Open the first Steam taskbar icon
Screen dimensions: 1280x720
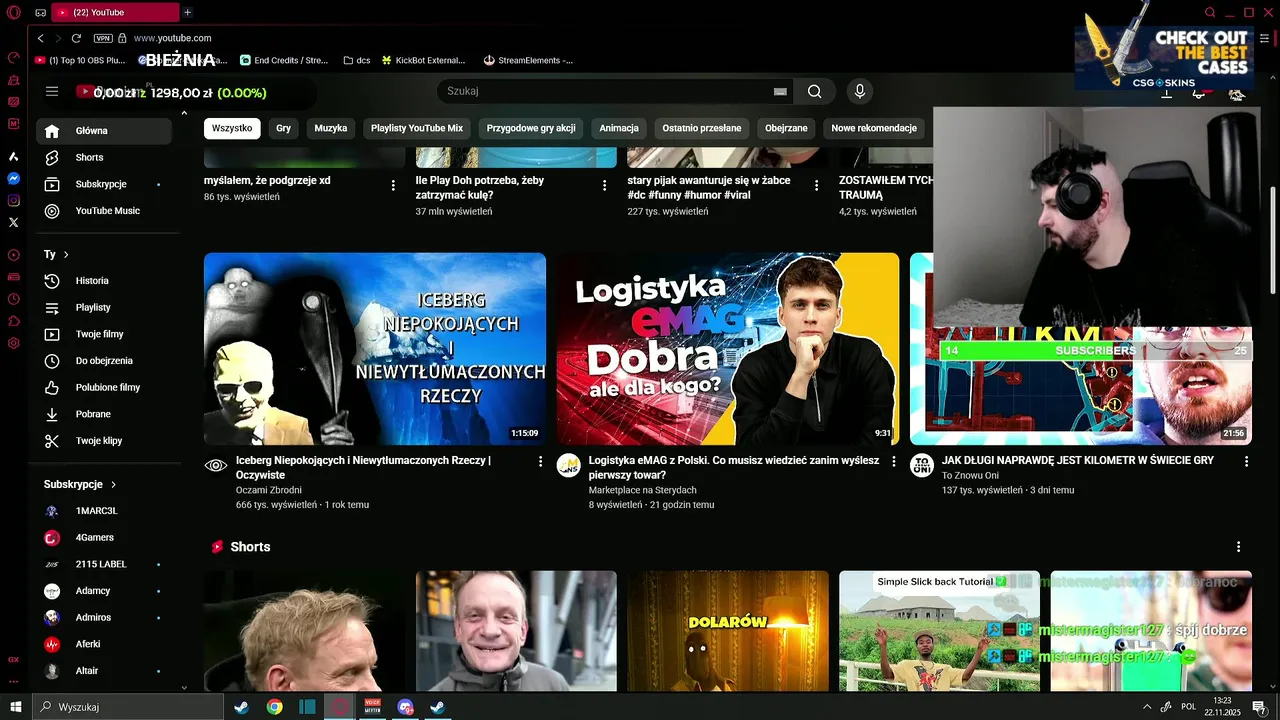(x=241, y=707)
